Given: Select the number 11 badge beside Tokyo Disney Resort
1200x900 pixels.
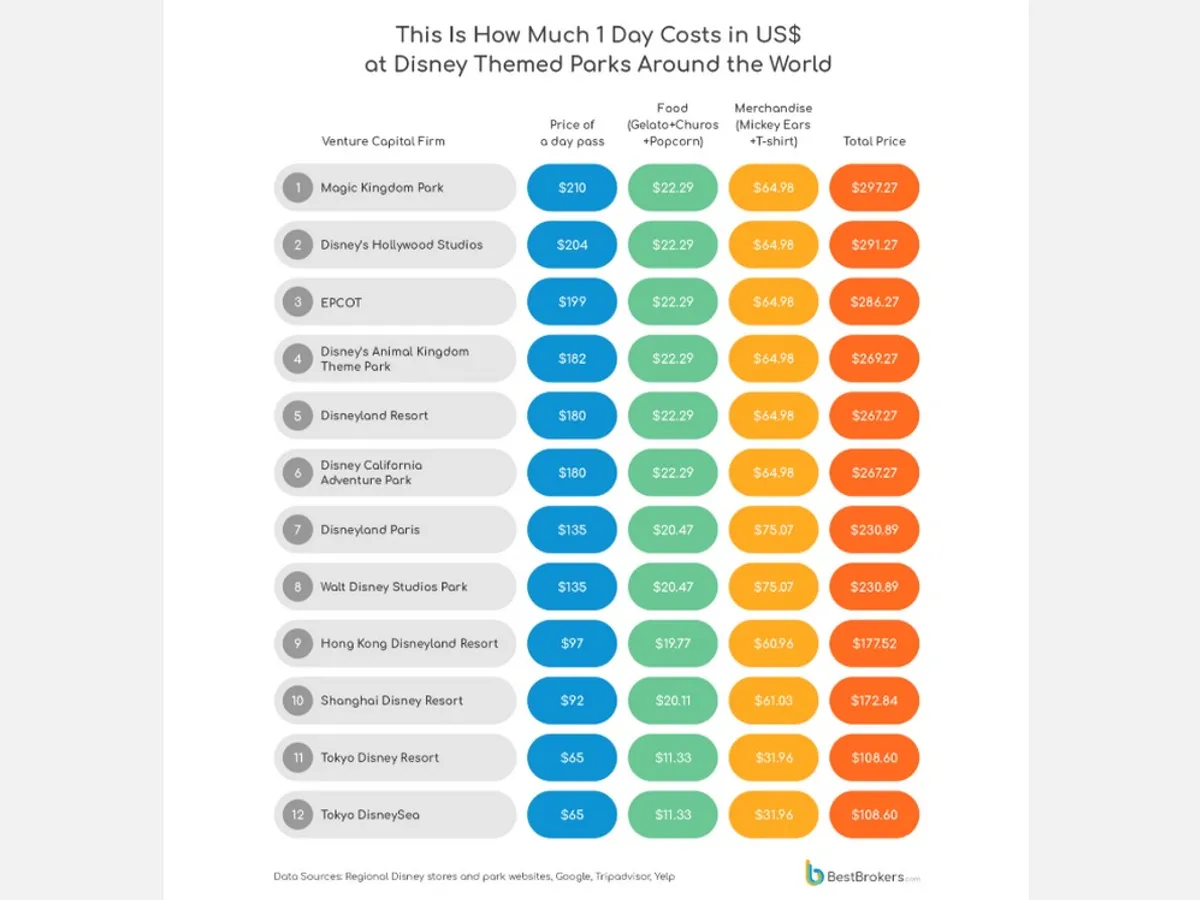Looking at the screenshot, I should click(297, 757).
